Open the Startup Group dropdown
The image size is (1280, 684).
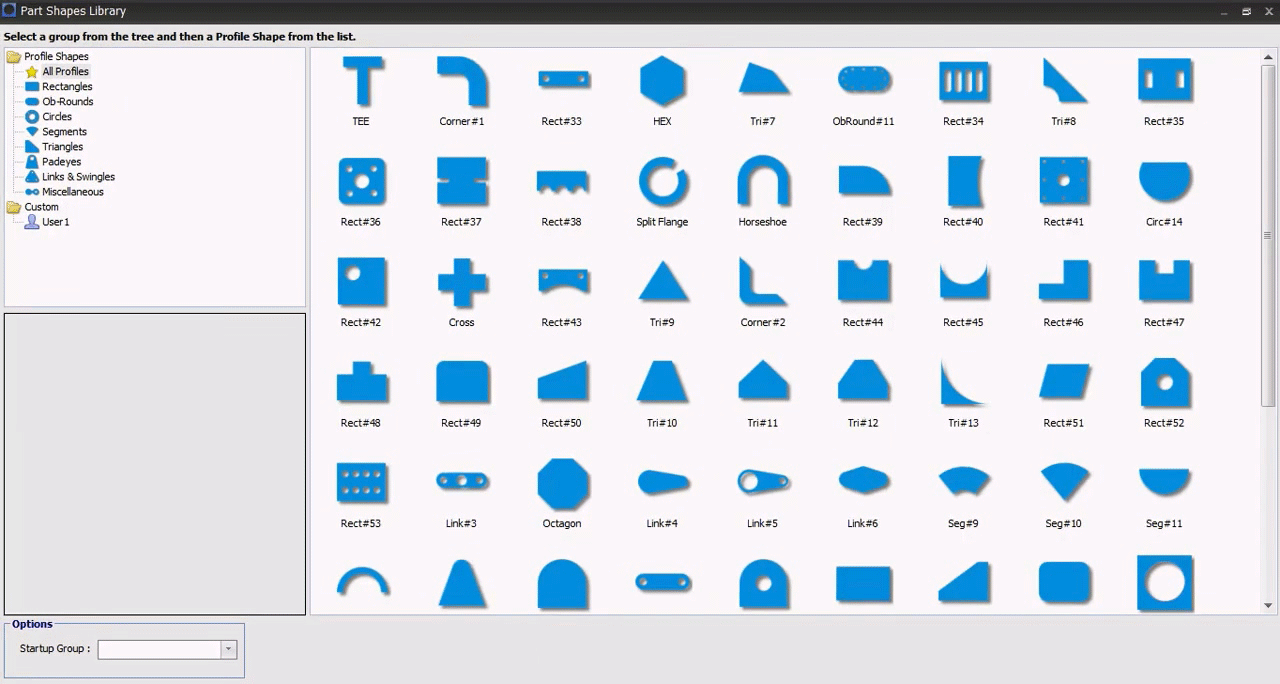(x=228, y=649)
